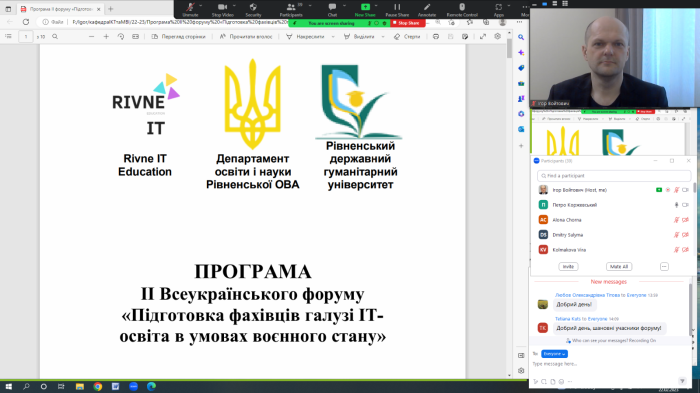Select the Програма II форуму browser tab

[x=60, y=9]
